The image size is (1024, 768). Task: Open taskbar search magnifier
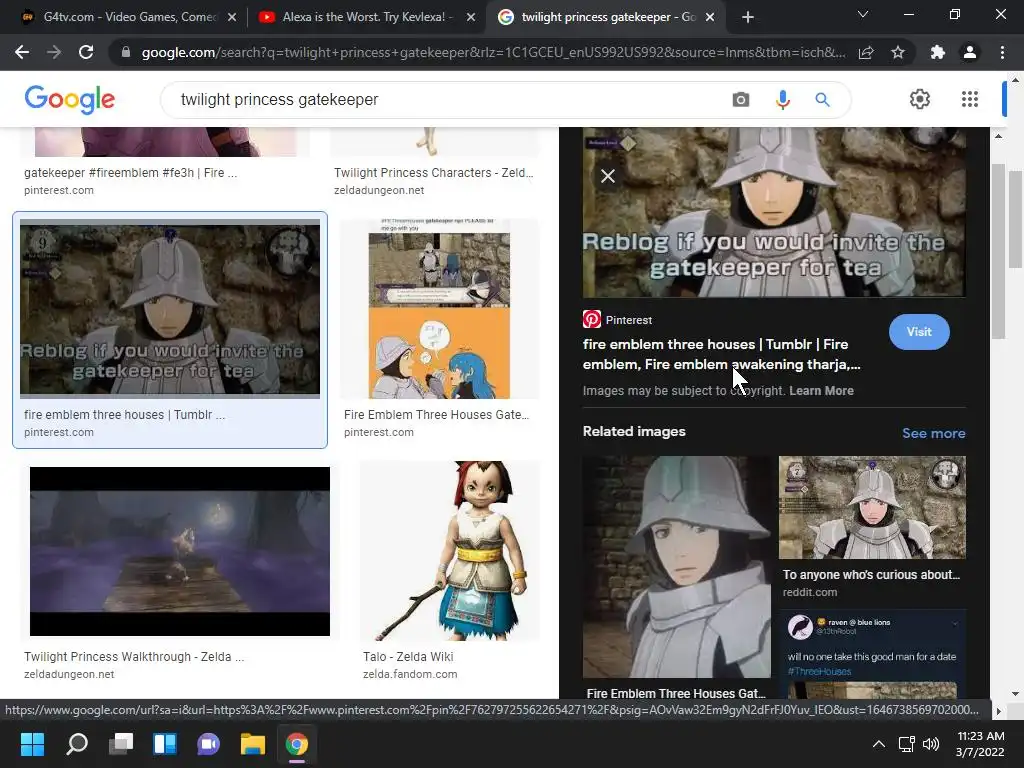77,744
